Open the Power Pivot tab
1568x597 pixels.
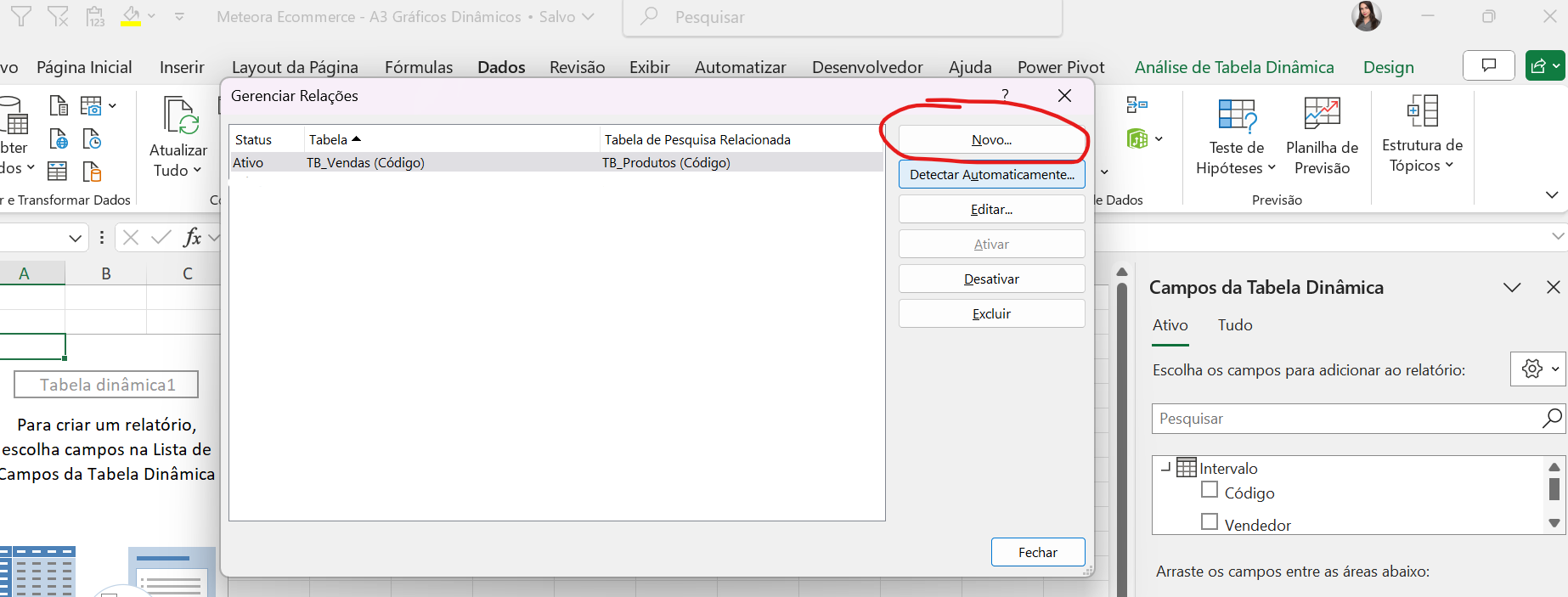[x=1061, y=67]
